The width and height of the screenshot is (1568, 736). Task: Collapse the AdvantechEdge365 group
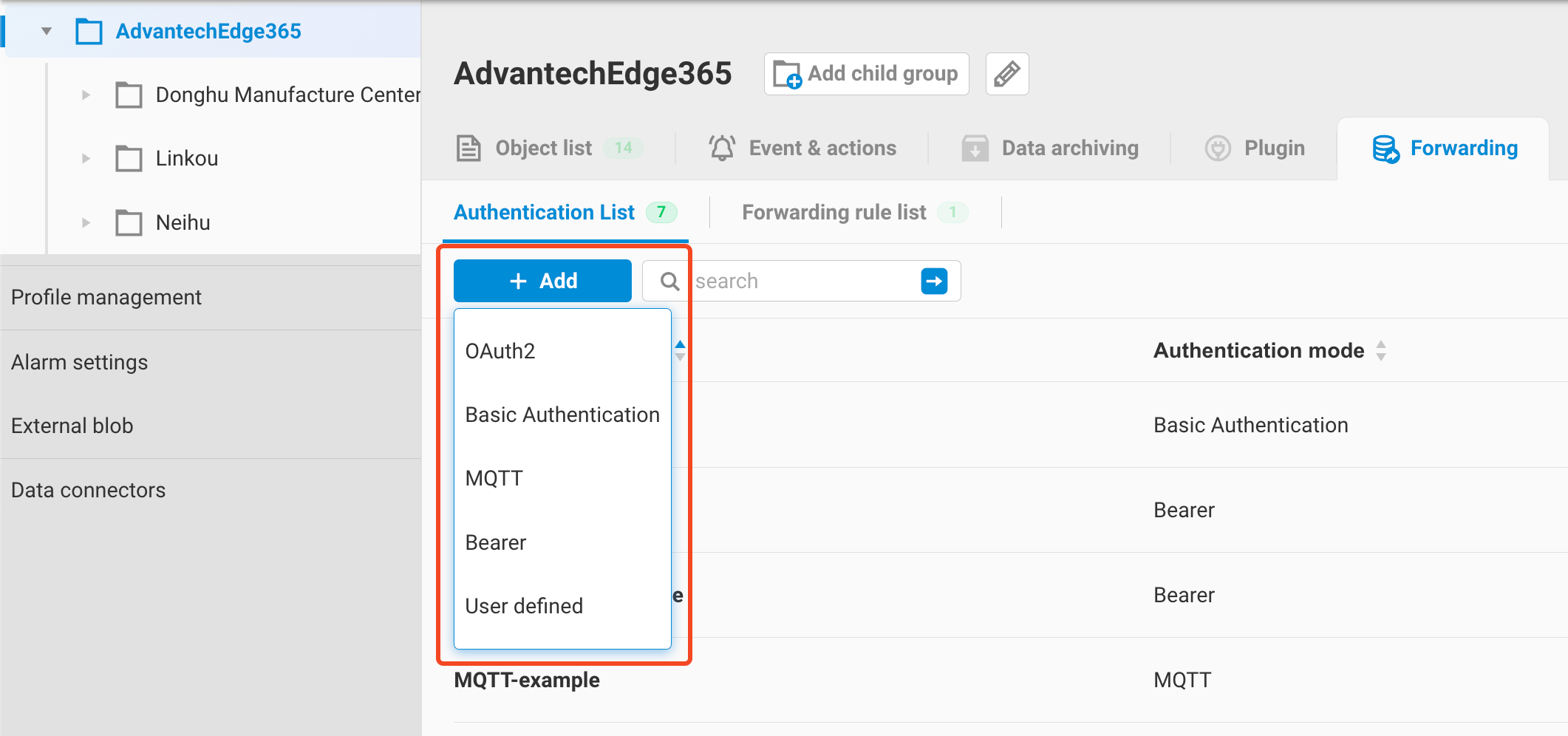point(47,31)
